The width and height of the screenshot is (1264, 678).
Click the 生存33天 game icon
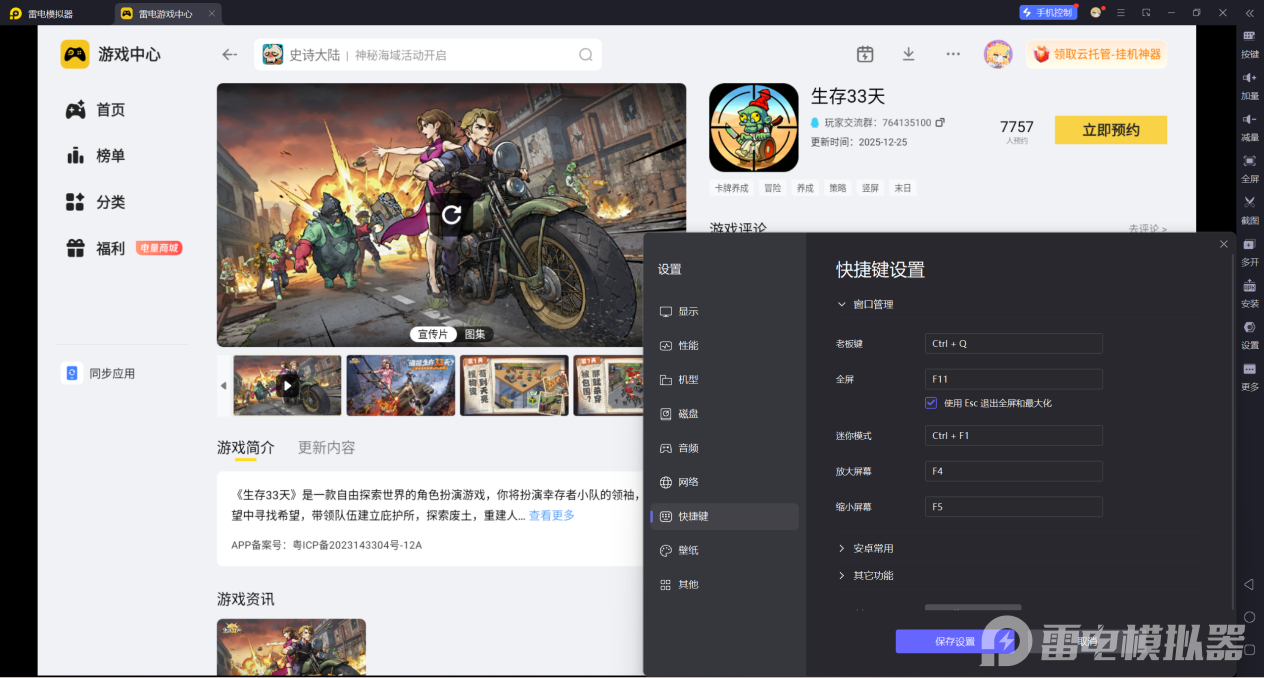pyautogui.click(x=754, y=128)
